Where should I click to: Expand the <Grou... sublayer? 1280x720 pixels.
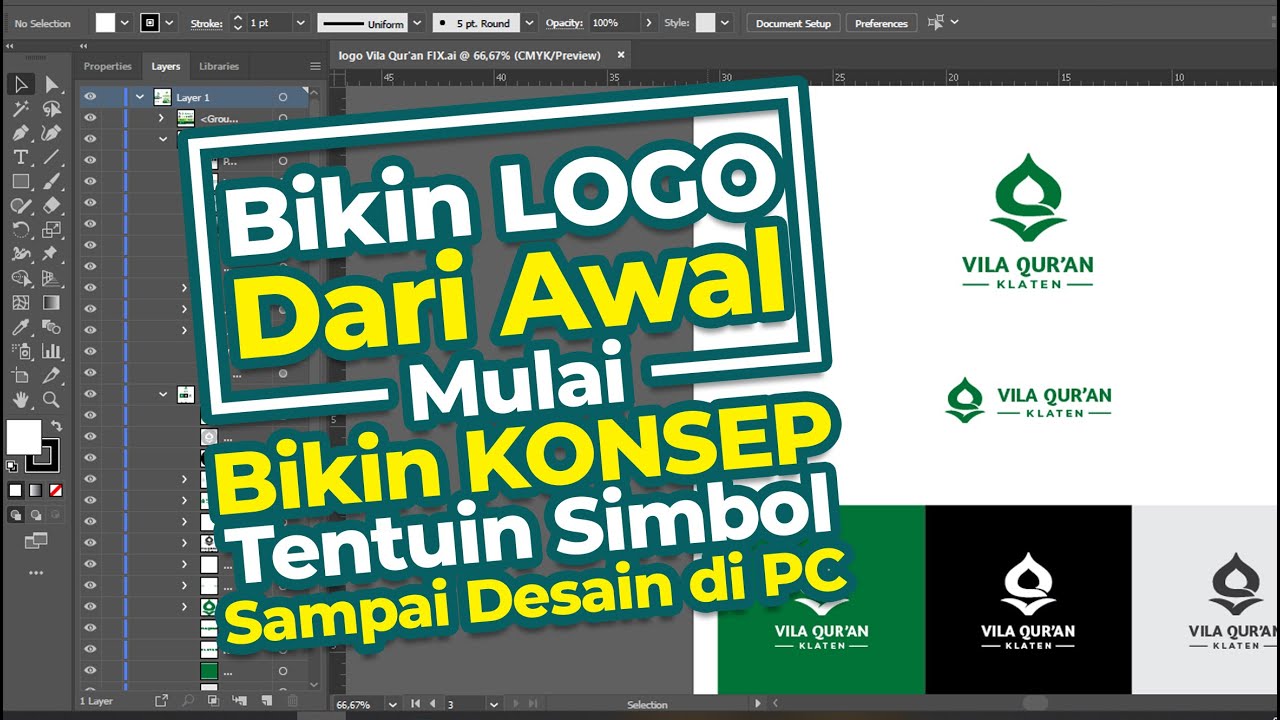(161, 118)
